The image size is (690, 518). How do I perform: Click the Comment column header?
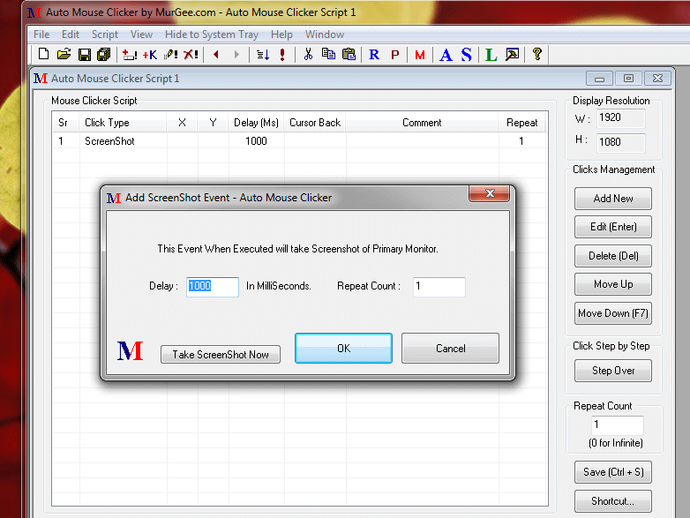pos(422,123)
